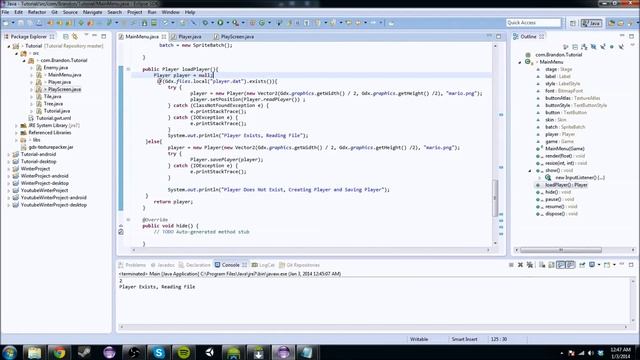Run the application with green play button
This screenshot has height=360, width=640.
[x=220, y=23]
